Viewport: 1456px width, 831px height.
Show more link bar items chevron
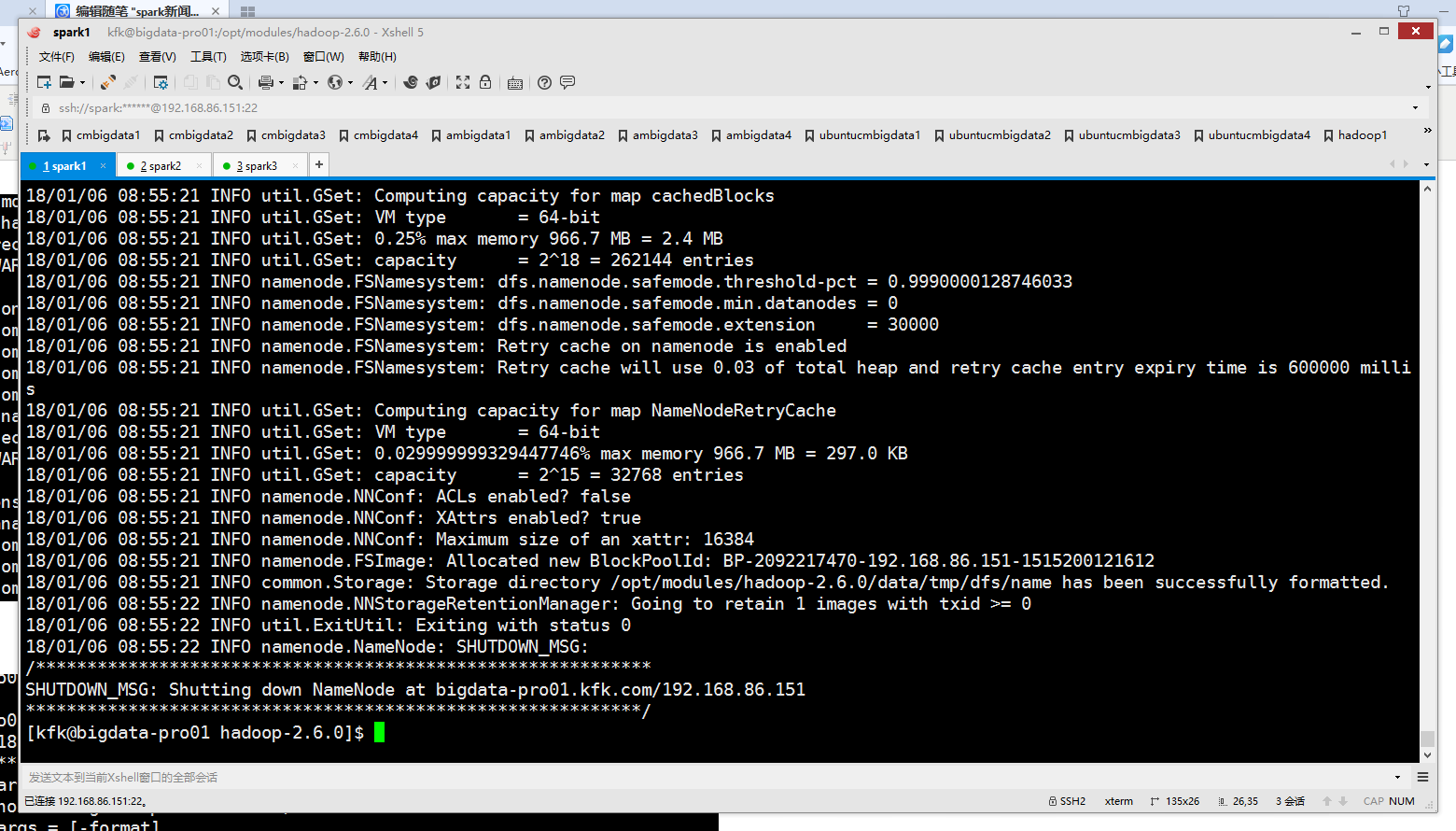1427,131
